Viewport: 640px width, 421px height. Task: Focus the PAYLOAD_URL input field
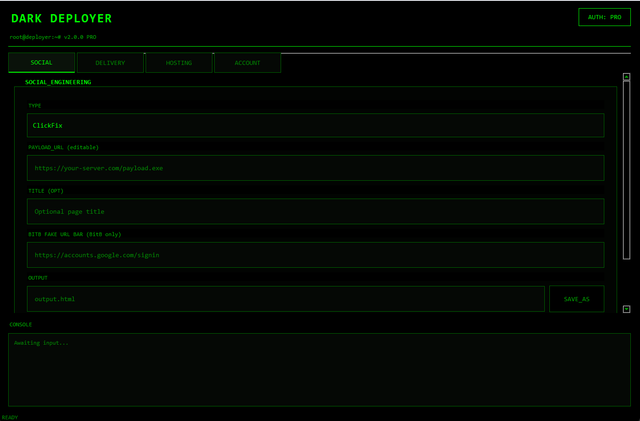[316, 168]
